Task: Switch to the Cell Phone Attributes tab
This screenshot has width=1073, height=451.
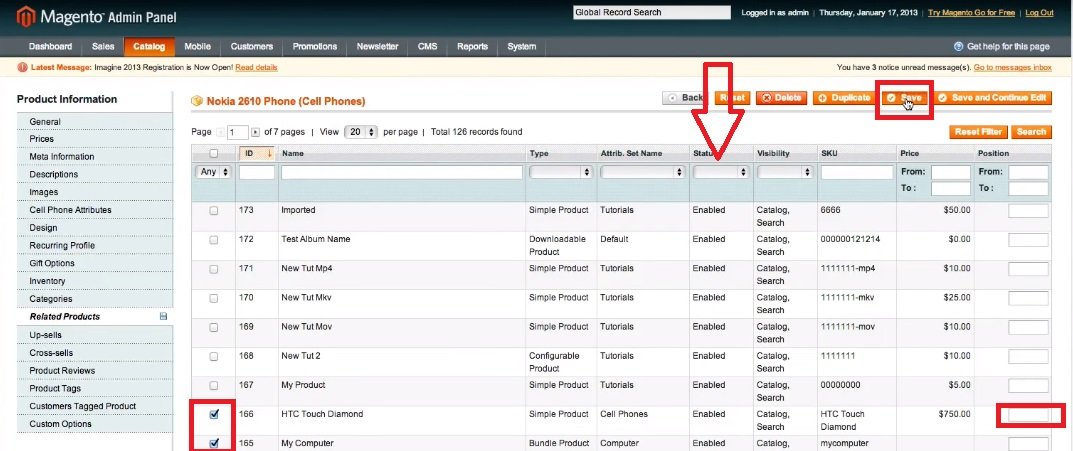Action: 95,210
